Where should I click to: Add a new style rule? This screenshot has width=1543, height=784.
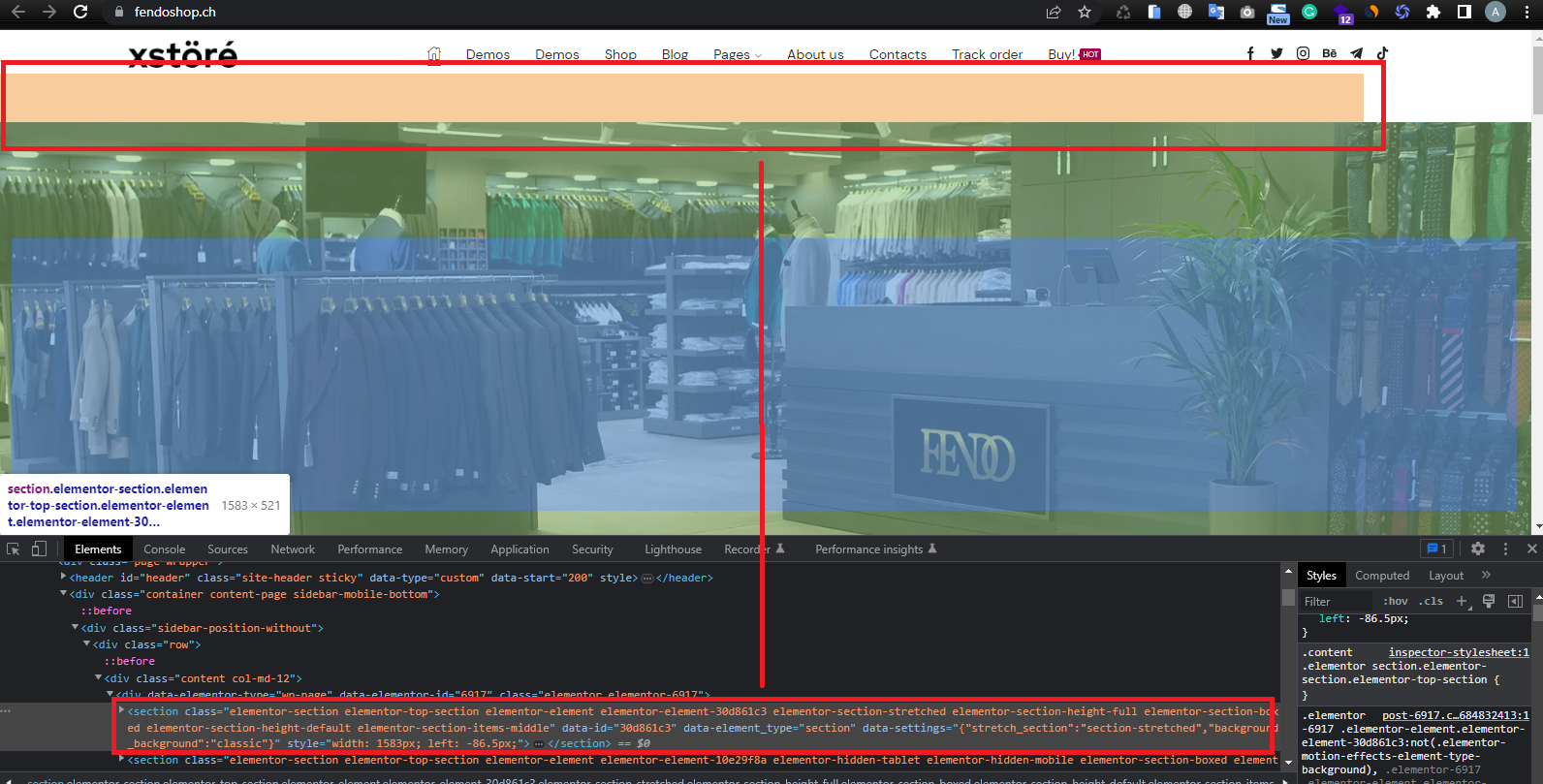1463,601
